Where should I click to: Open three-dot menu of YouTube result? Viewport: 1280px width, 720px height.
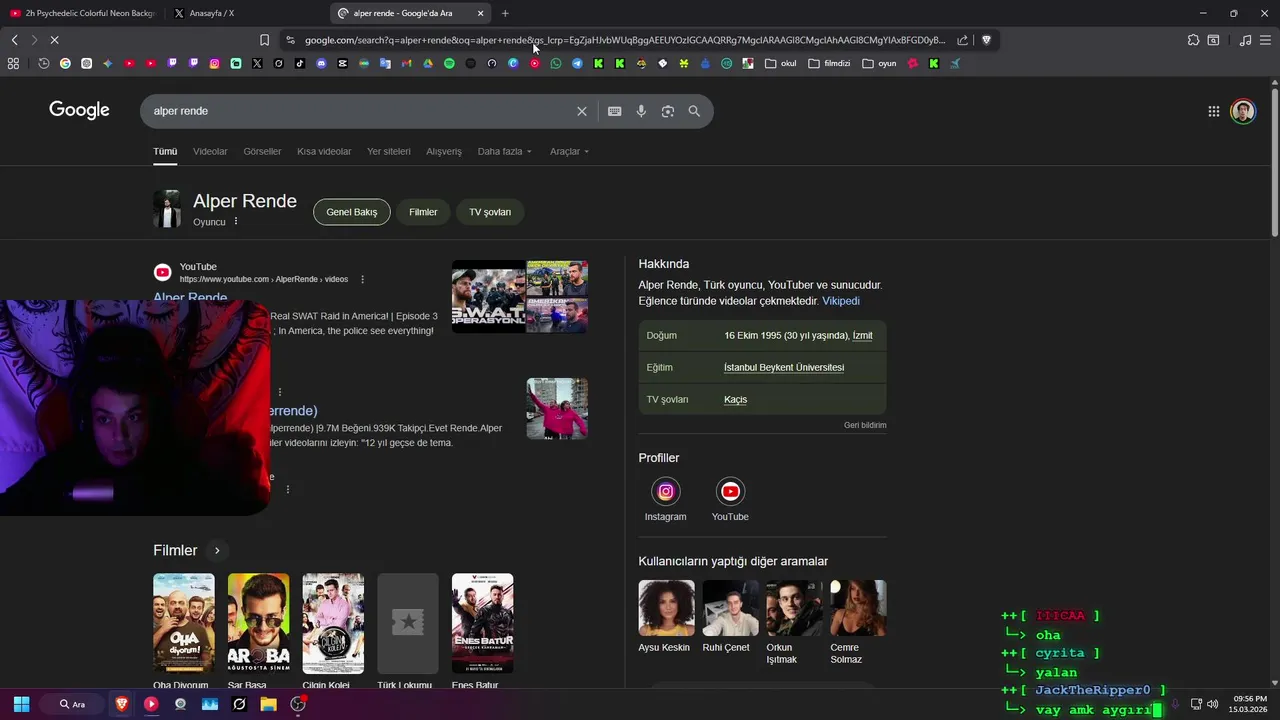362,279
